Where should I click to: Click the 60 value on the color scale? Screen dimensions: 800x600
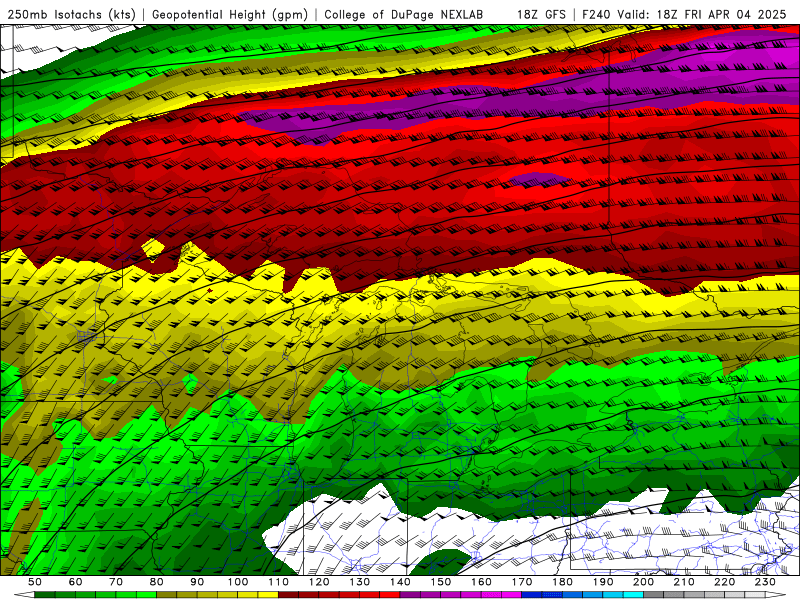click(76, 582)
